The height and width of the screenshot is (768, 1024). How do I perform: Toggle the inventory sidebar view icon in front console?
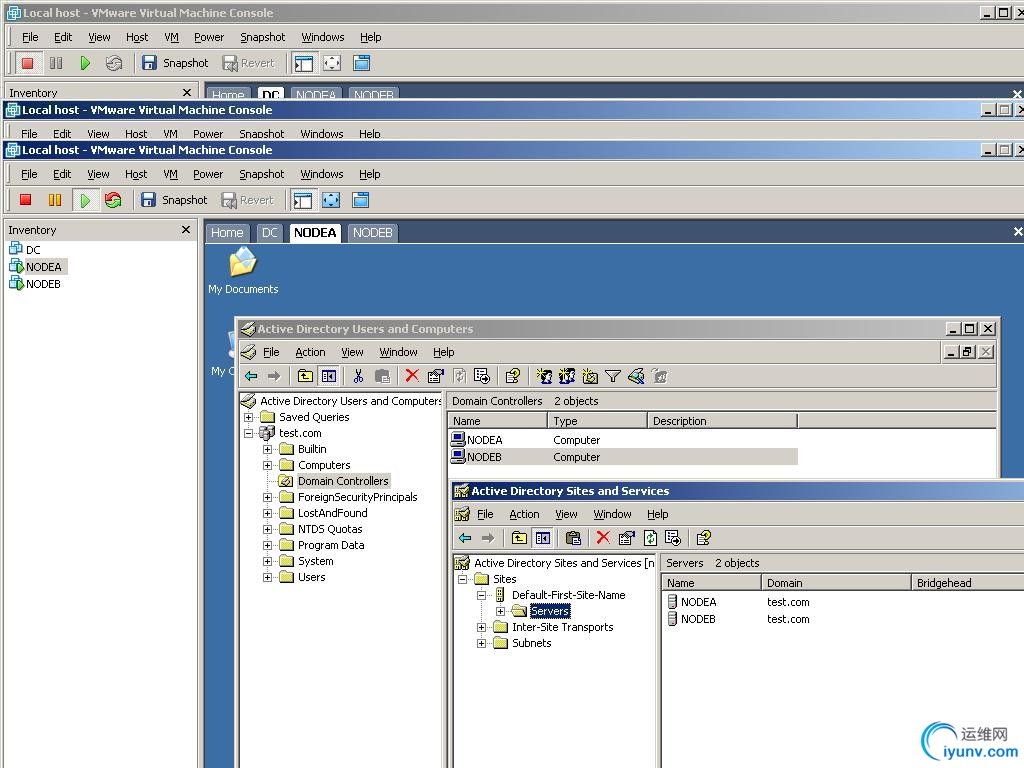pyautogui.click(x=303, y=200)
